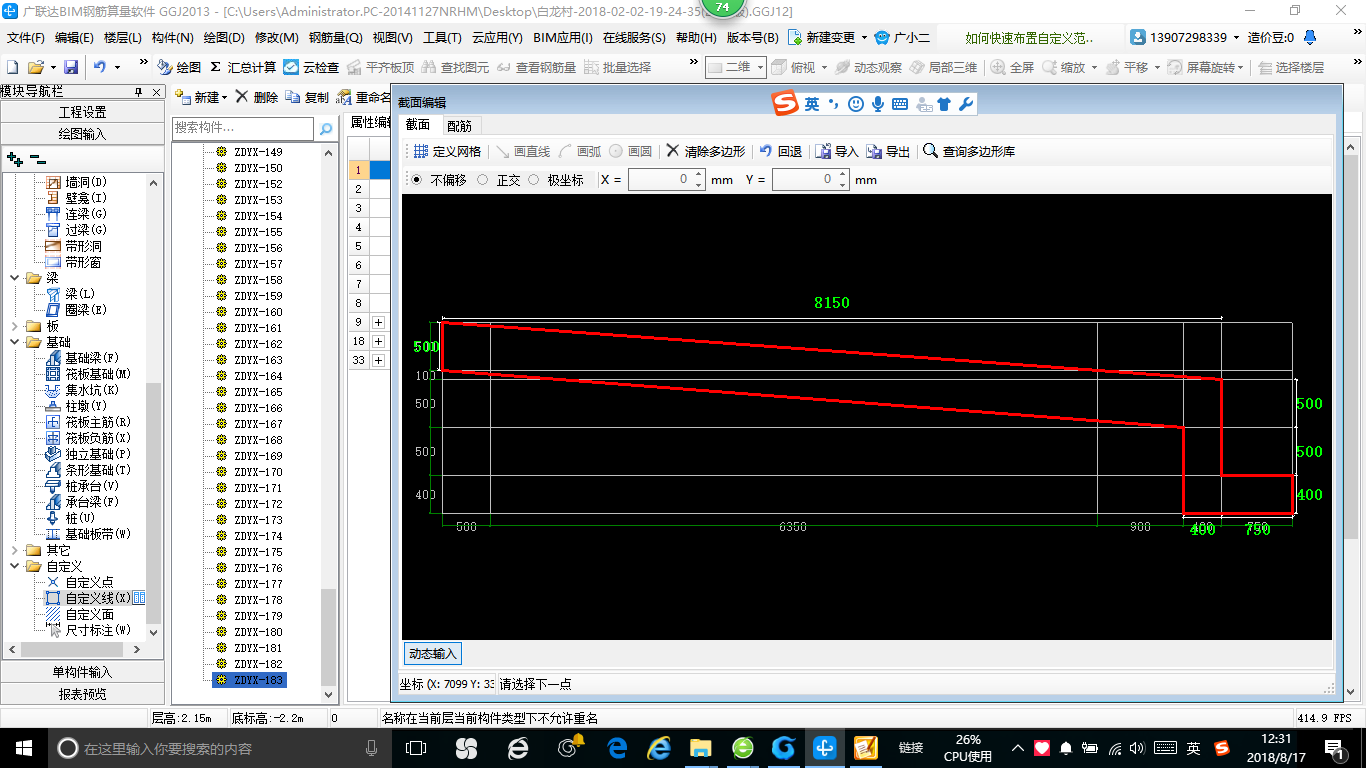The image size is (1366, 768).
Task: Open Sogou emoji smiley icon
Action: coord(856,103)
